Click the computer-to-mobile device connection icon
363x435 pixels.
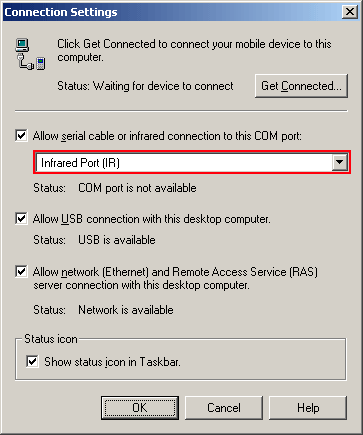coord(30,54)
